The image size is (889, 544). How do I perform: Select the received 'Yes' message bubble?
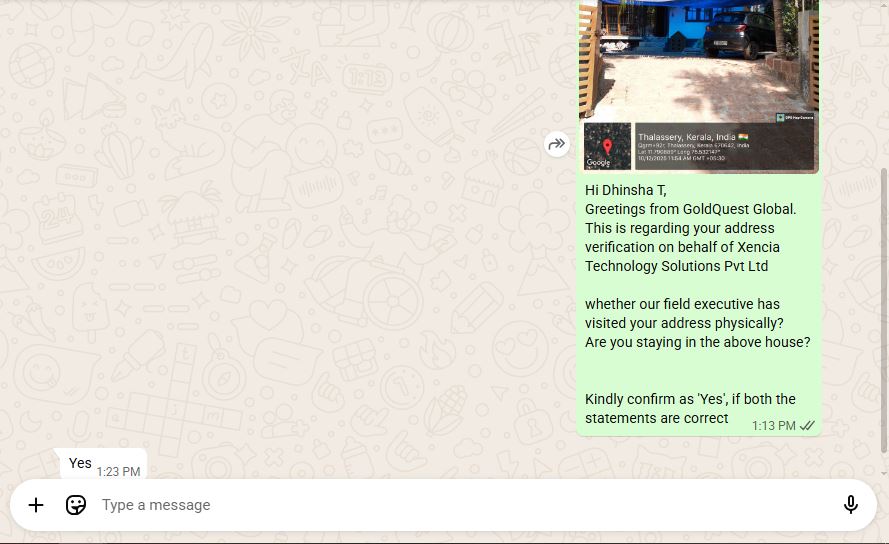[80, 464]
